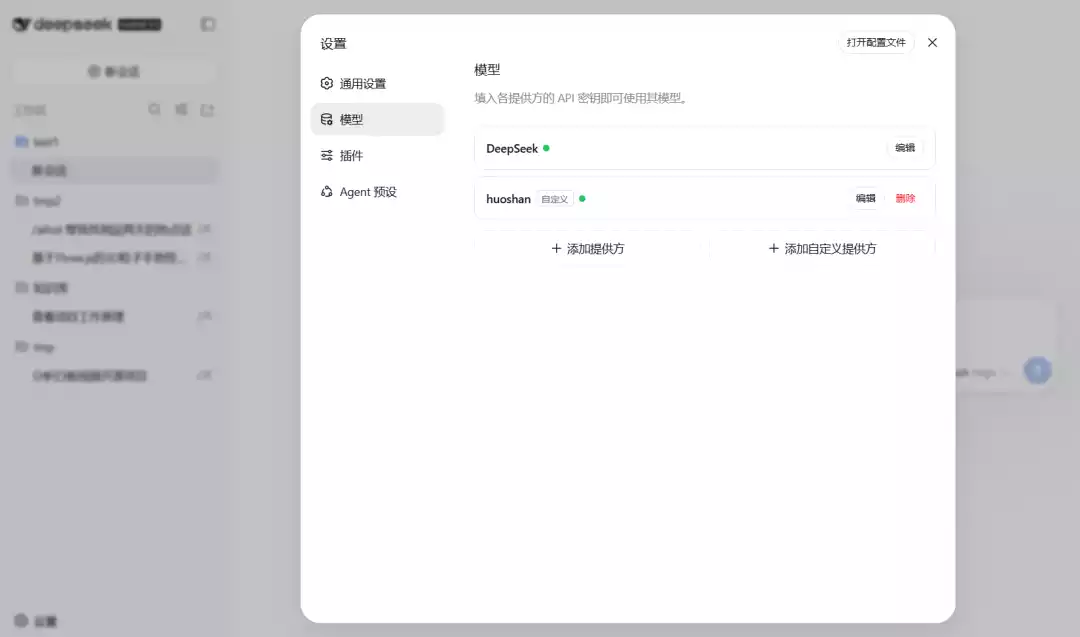
Task: Click the 添加提供方 button
Action: coord(588,249)
